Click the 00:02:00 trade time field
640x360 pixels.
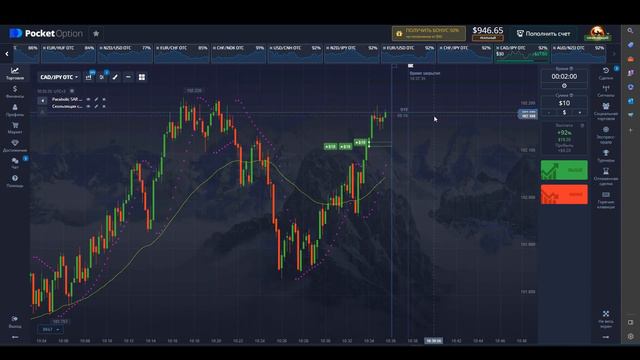pyautogui.click(x=564, y=76)
